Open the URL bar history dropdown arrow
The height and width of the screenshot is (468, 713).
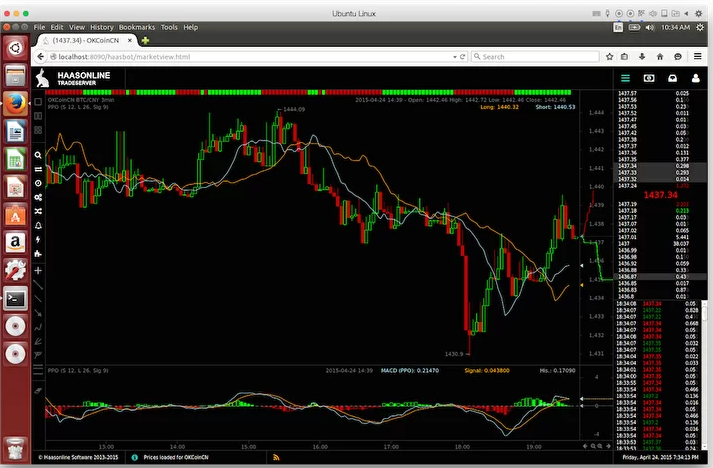coord(455,57)
